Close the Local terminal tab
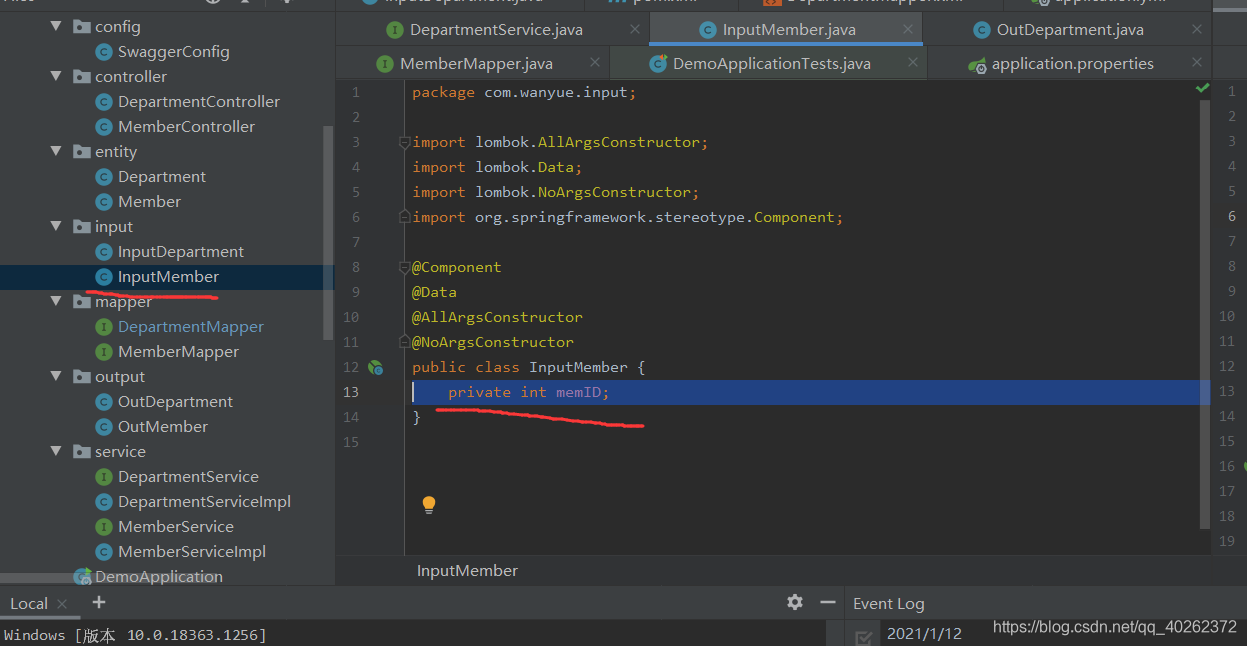Image resolution: width=1247 pixels, height=646 pixels. point(62,604)
